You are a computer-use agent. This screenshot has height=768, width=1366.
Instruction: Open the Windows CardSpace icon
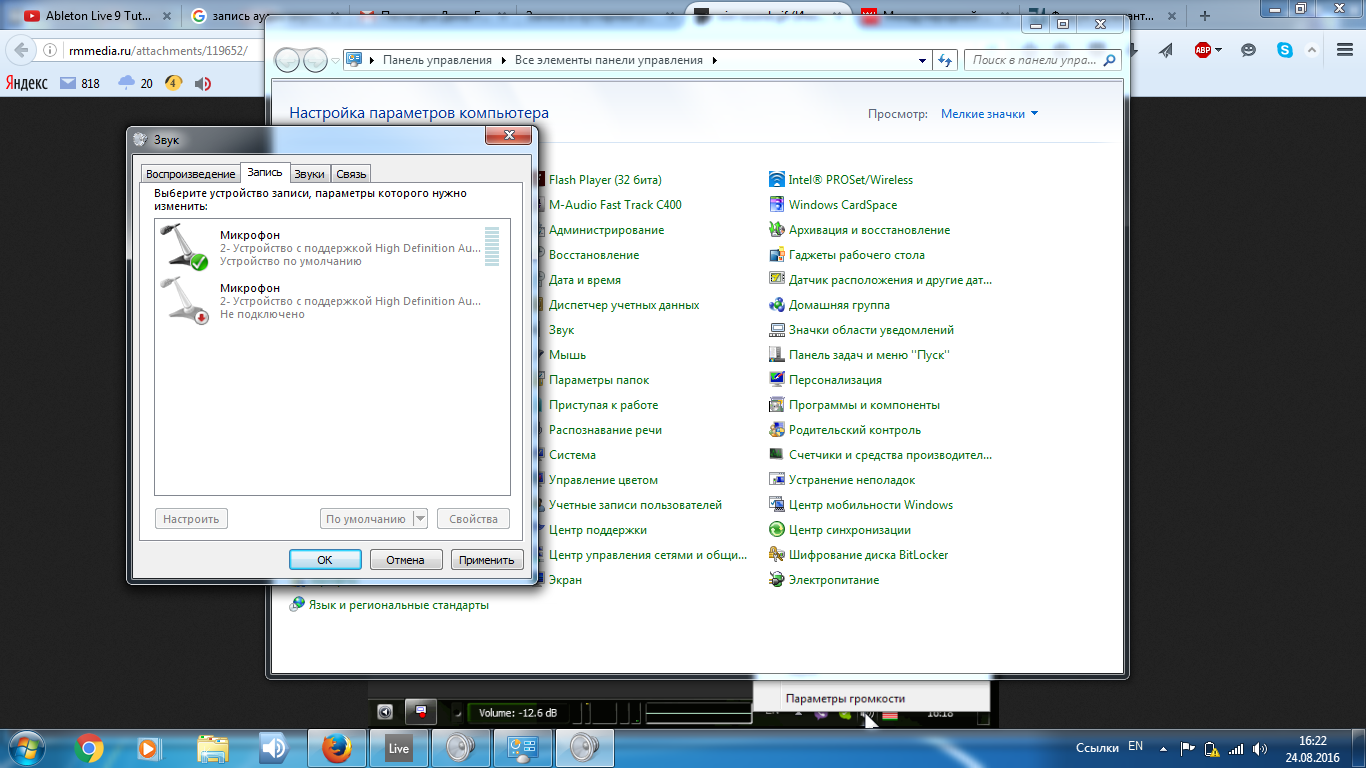tap(777, 205)
